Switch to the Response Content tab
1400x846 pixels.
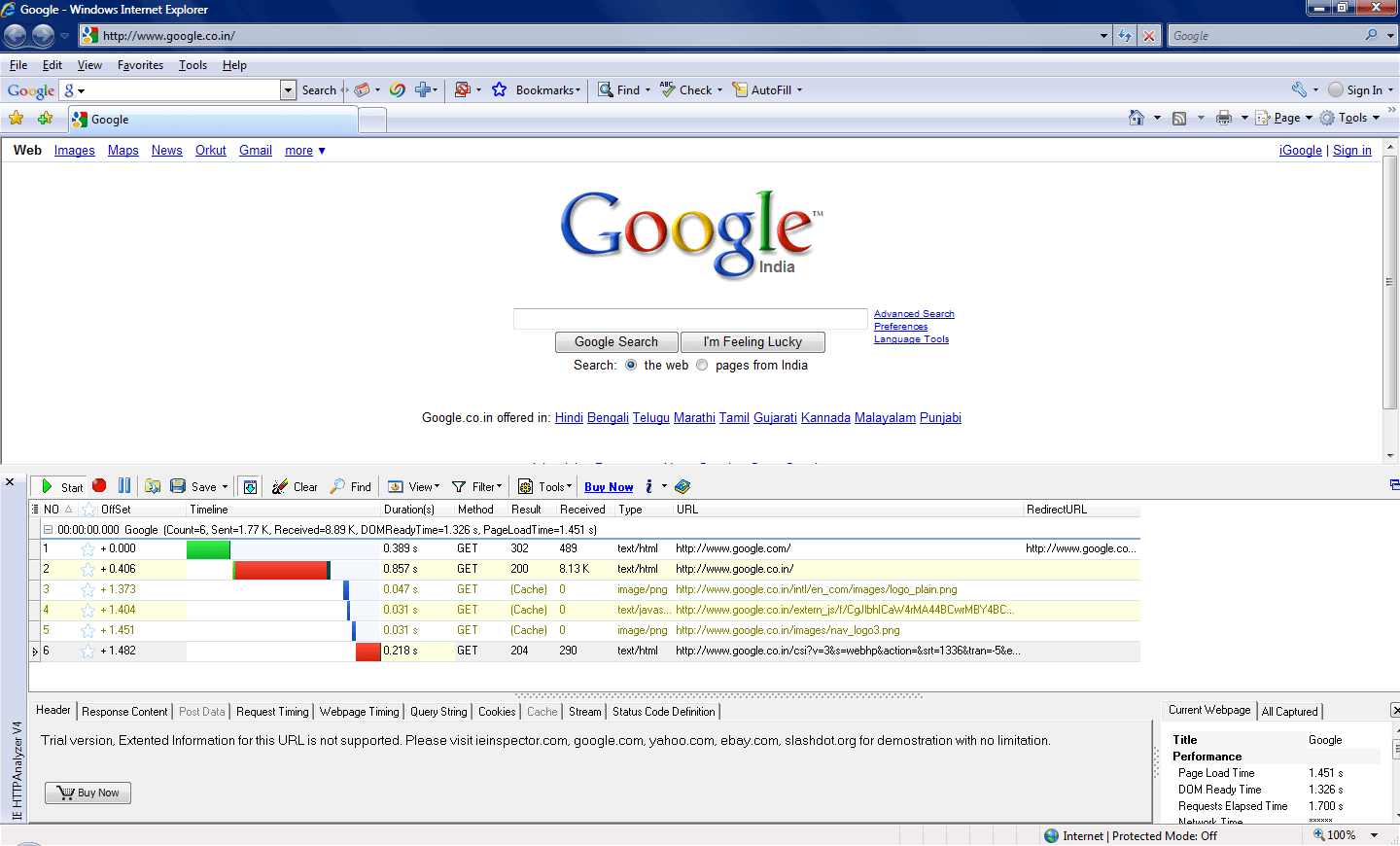124,712
